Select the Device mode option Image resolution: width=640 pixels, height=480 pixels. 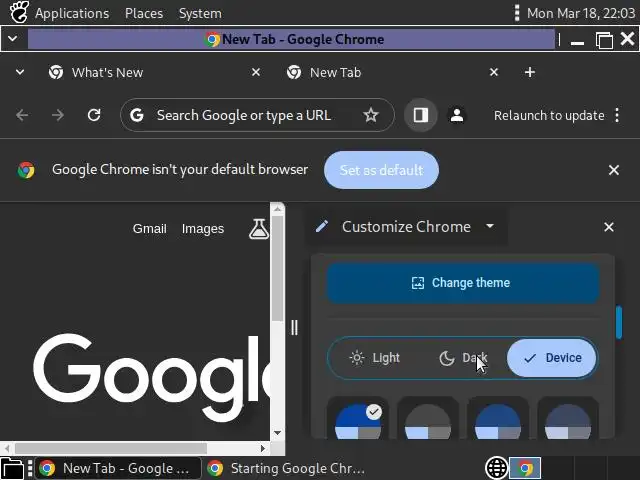click(x=551, y=358)
